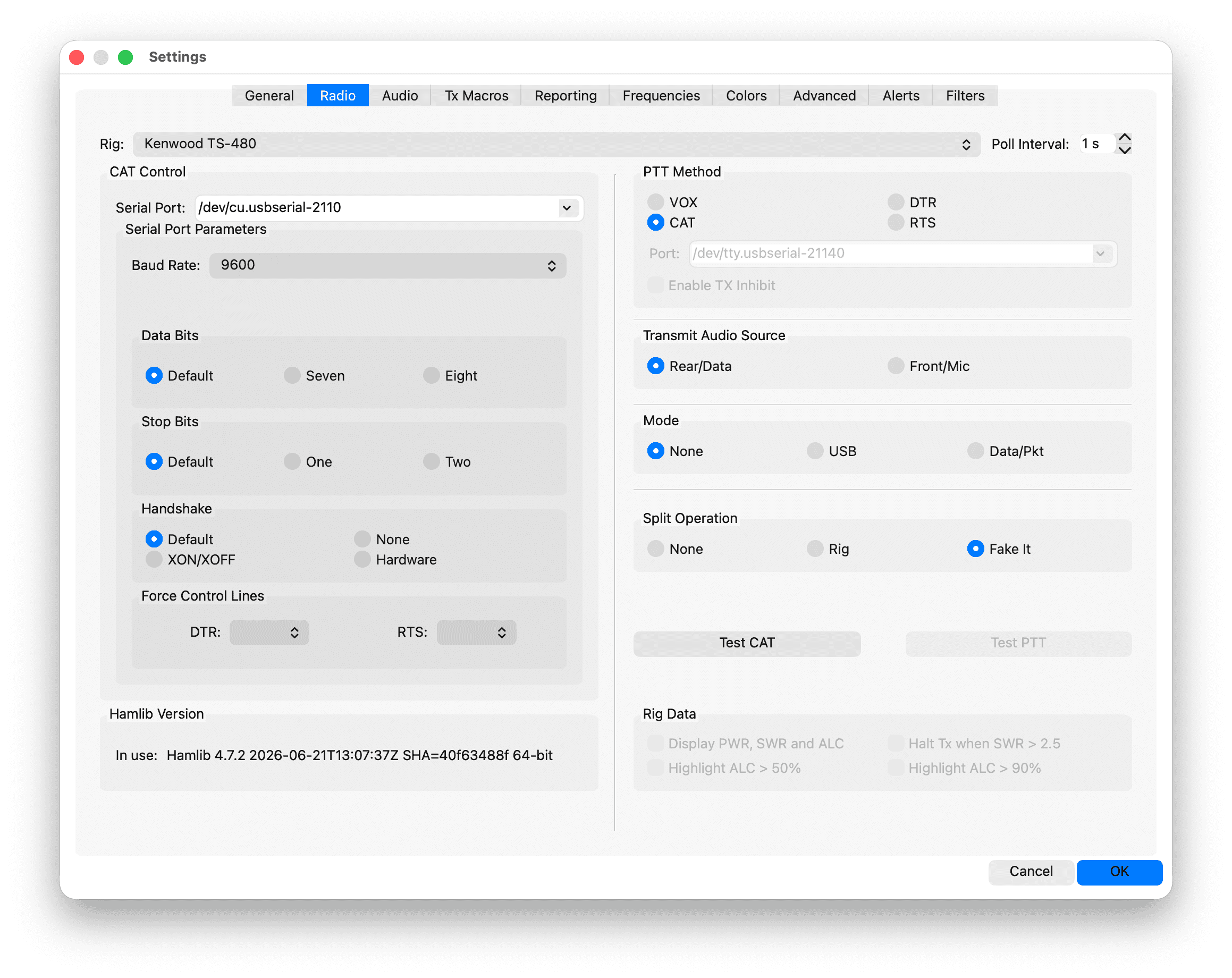Screen dimensions: 1232x978
Task: Open the Advanced tab
Action: click(824, 96)
